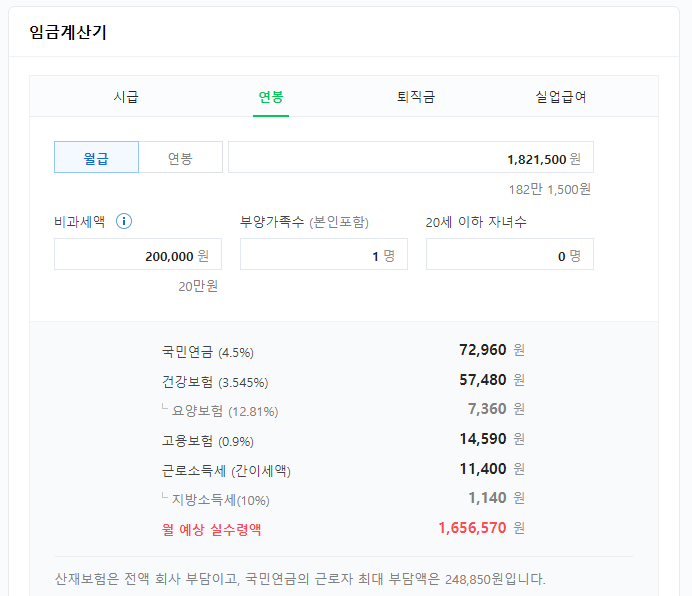Select the 연봉 toggle button beside 월급

181,157
